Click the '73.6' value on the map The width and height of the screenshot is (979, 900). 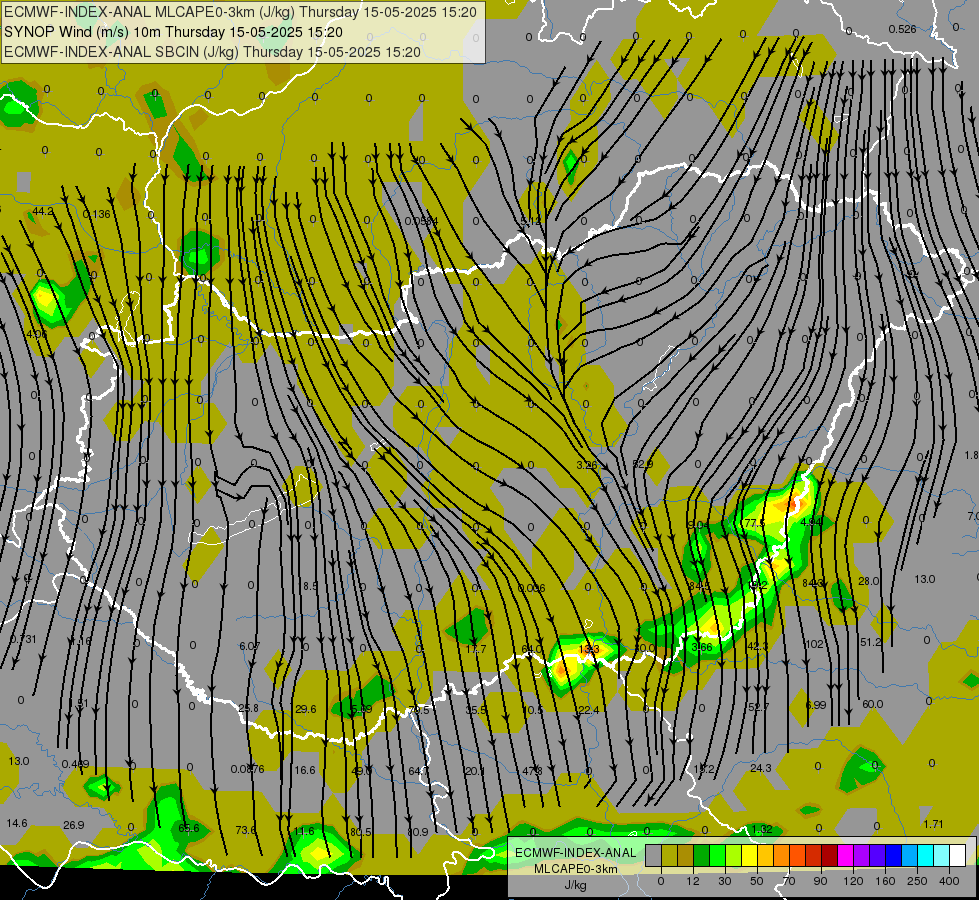(245, 830)
